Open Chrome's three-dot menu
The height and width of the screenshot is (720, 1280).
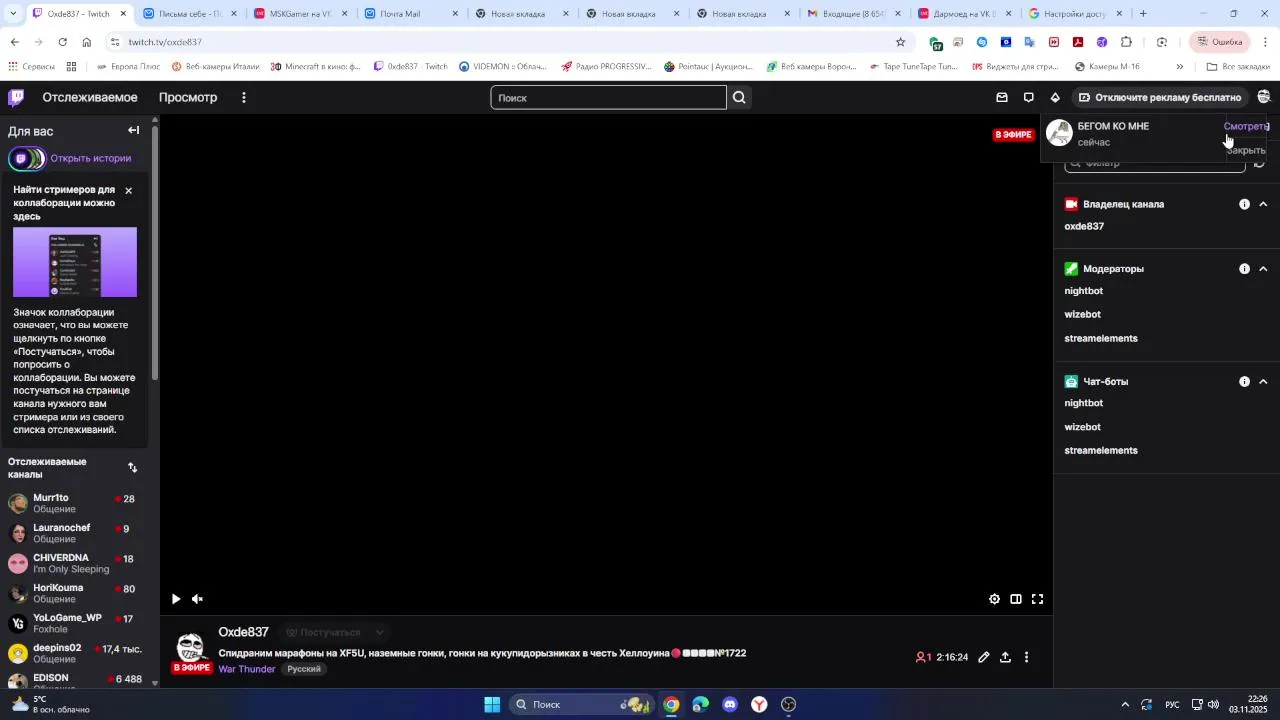[1265, 42]
